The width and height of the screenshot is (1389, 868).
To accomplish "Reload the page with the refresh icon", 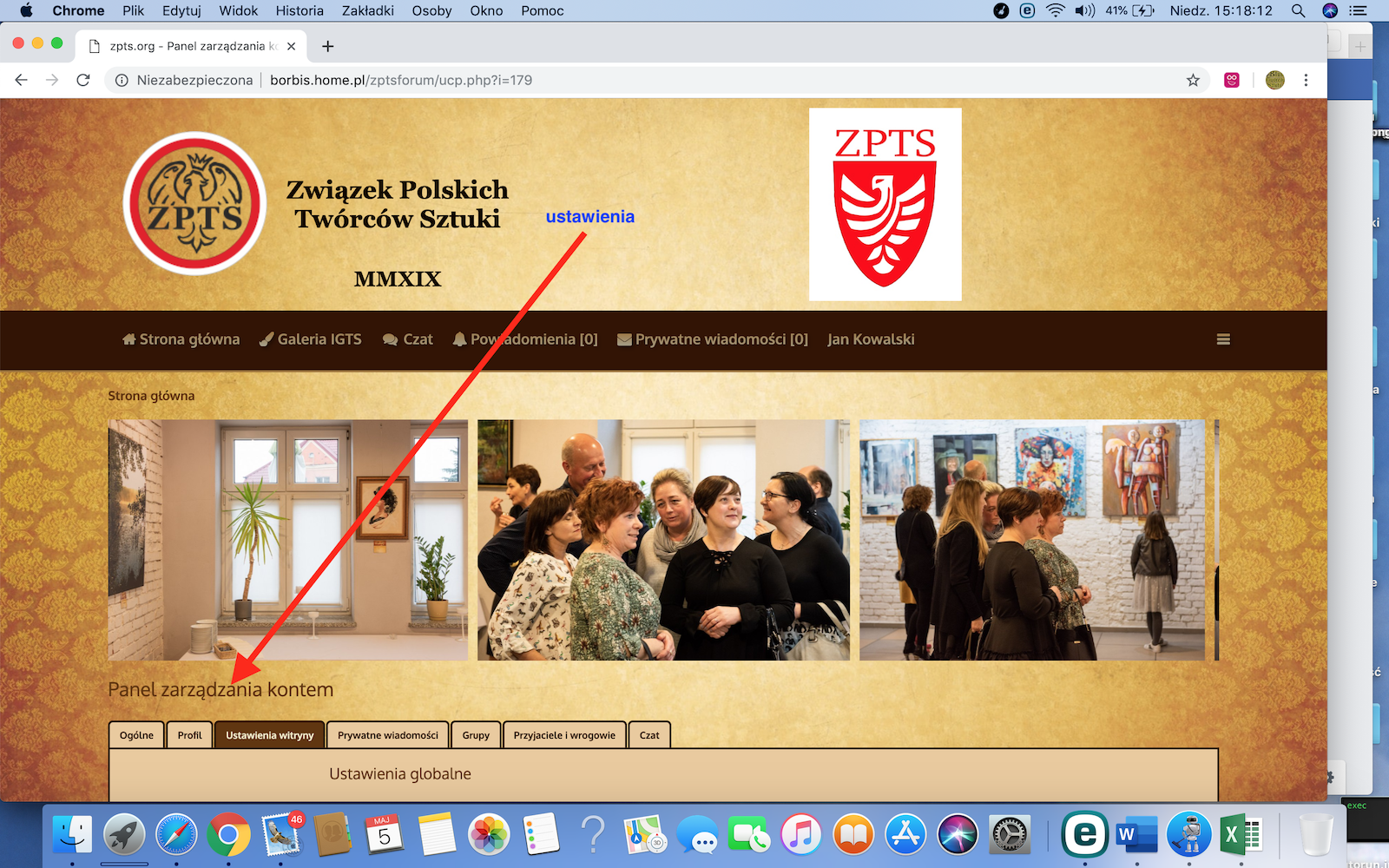I will coord(83,80).
